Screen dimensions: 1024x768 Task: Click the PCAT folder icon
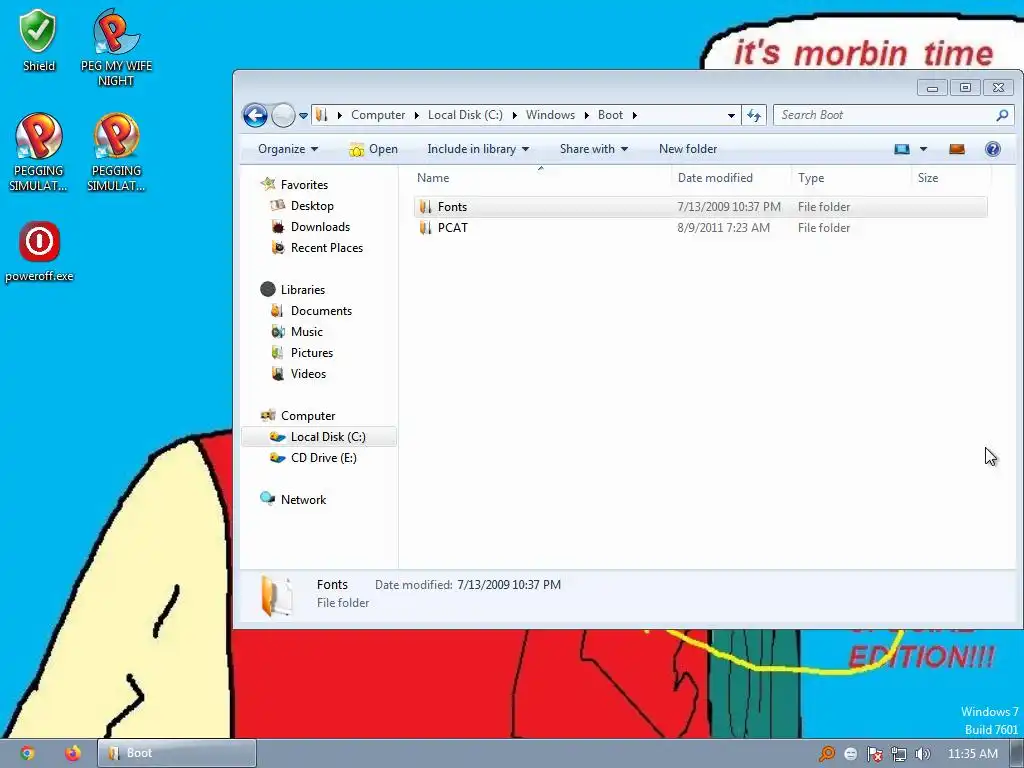[426, 227]
